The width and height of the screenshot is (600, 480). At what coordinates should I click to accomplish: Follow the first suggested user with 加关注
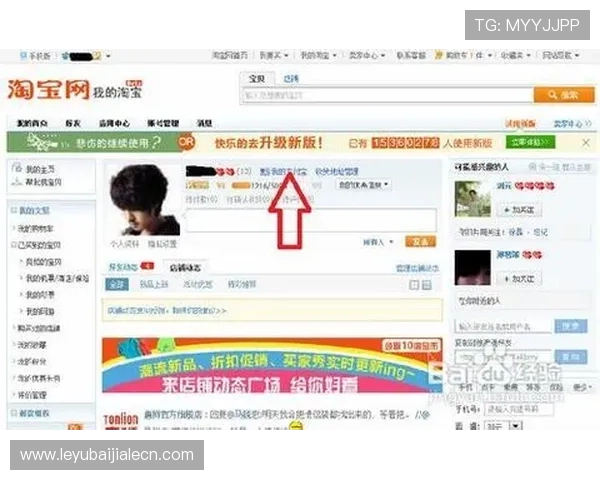519,209
